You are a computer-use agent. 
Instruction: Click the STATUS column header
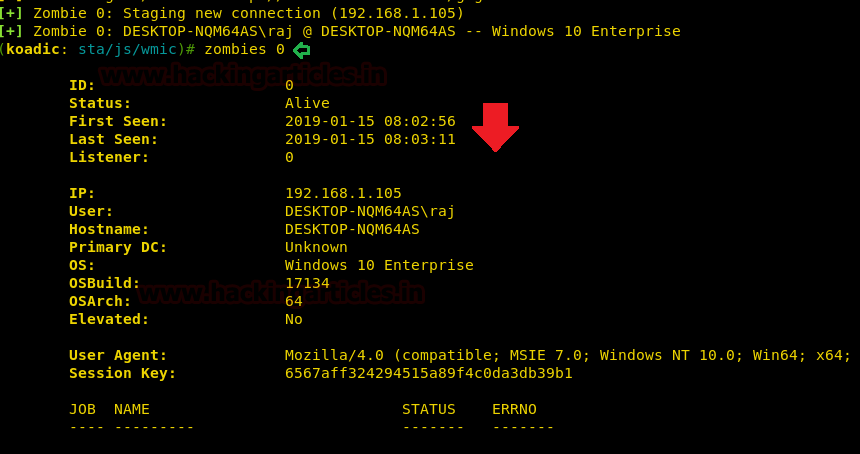(428, 409)
